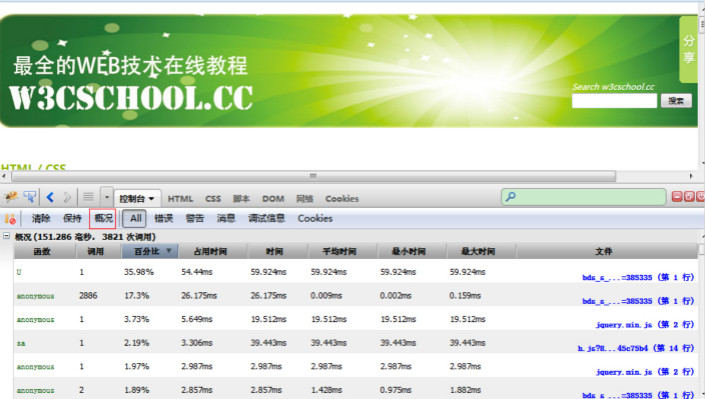Click the Firebug bug icon
This screenshot has height=399, width=705.
point(11,197)
